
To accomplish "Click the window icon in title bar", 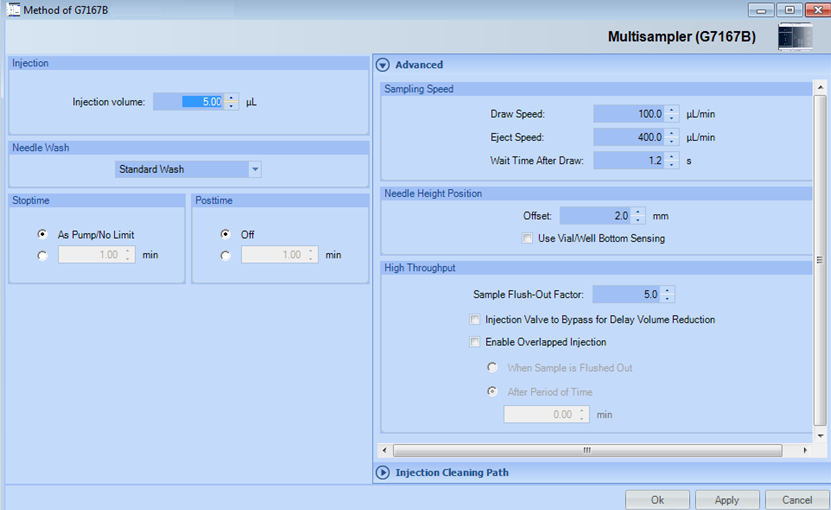I will tap(12, 10).
